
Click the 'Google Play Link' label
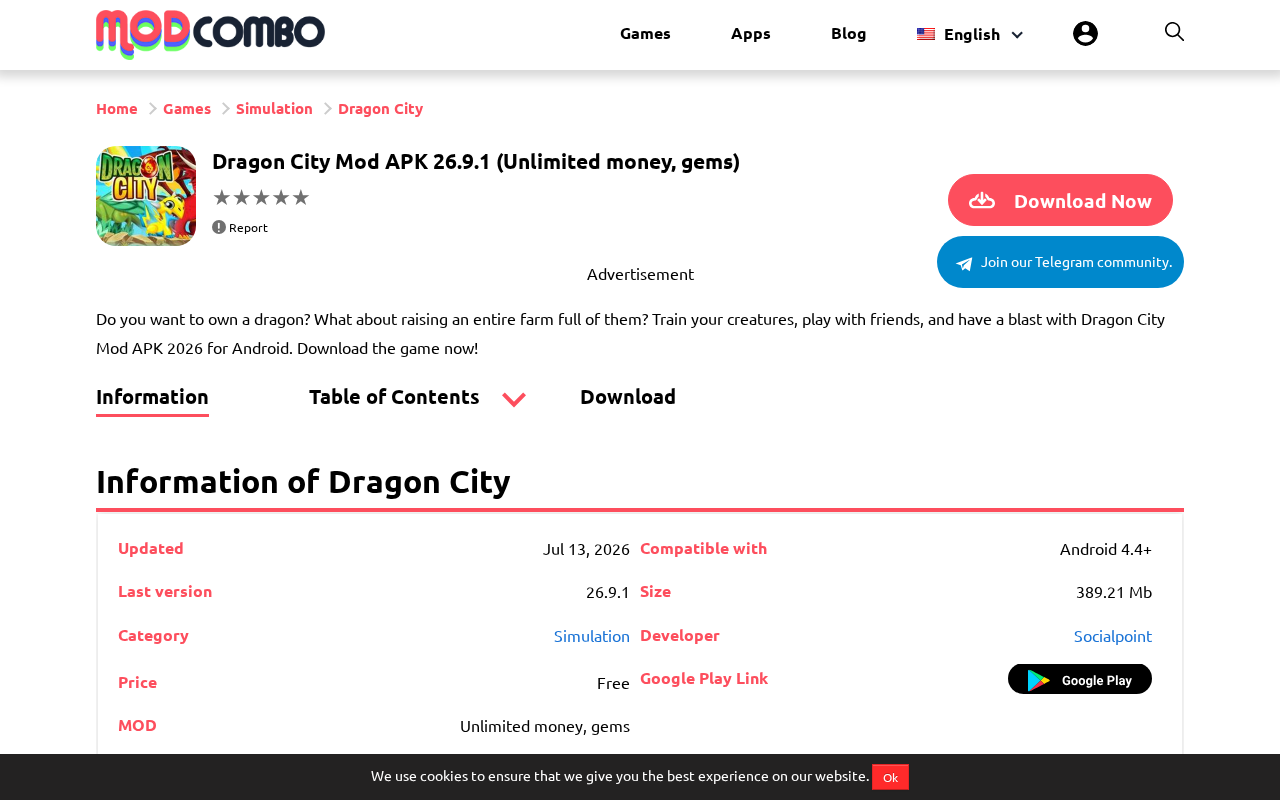pyautogui.click(x=704, y=678)
